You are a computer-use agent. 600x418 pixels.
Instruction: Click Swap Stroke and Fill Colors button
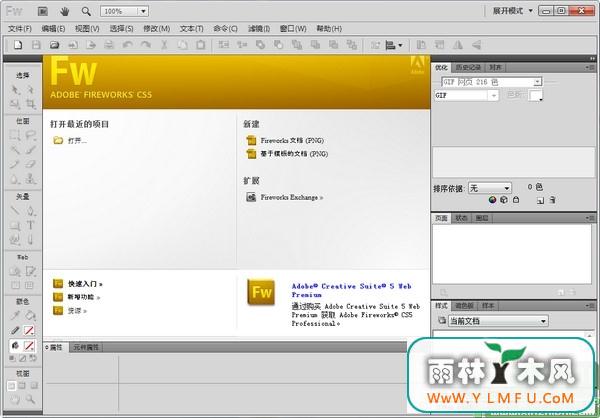point(33,358)
